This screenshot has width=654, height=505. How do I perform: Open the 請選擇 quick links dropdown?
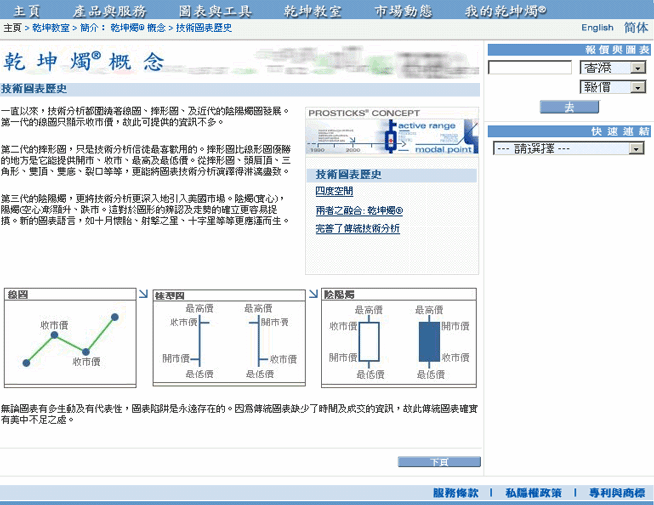568,149
